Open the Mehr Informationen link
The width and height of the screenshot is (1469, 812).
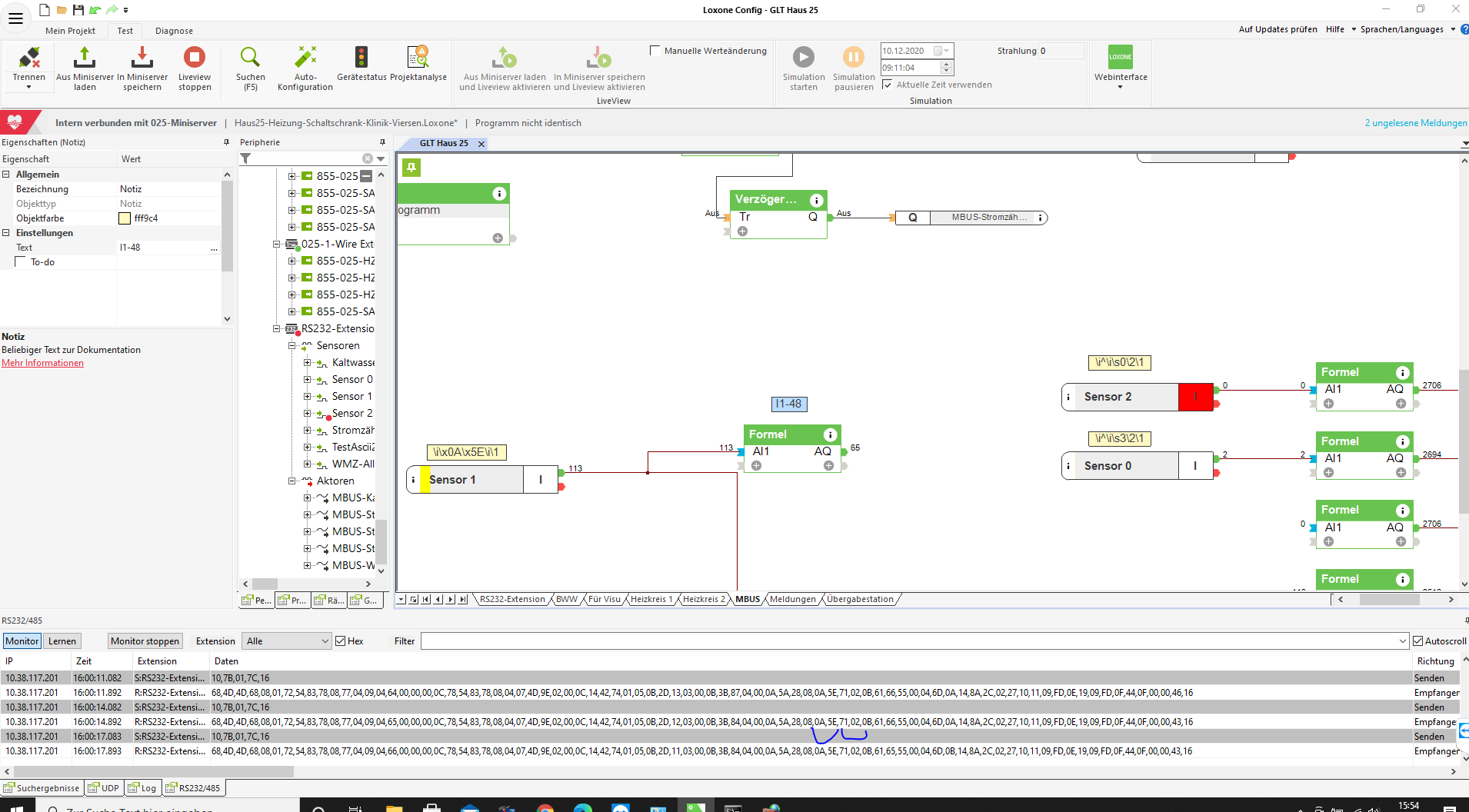[x=42, y=363]
